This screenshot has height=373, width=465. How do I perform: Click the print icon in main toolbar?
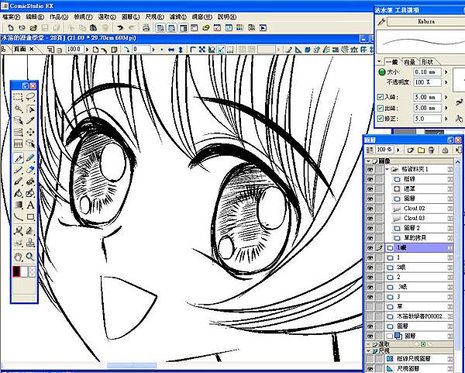(x=146, y=28)
